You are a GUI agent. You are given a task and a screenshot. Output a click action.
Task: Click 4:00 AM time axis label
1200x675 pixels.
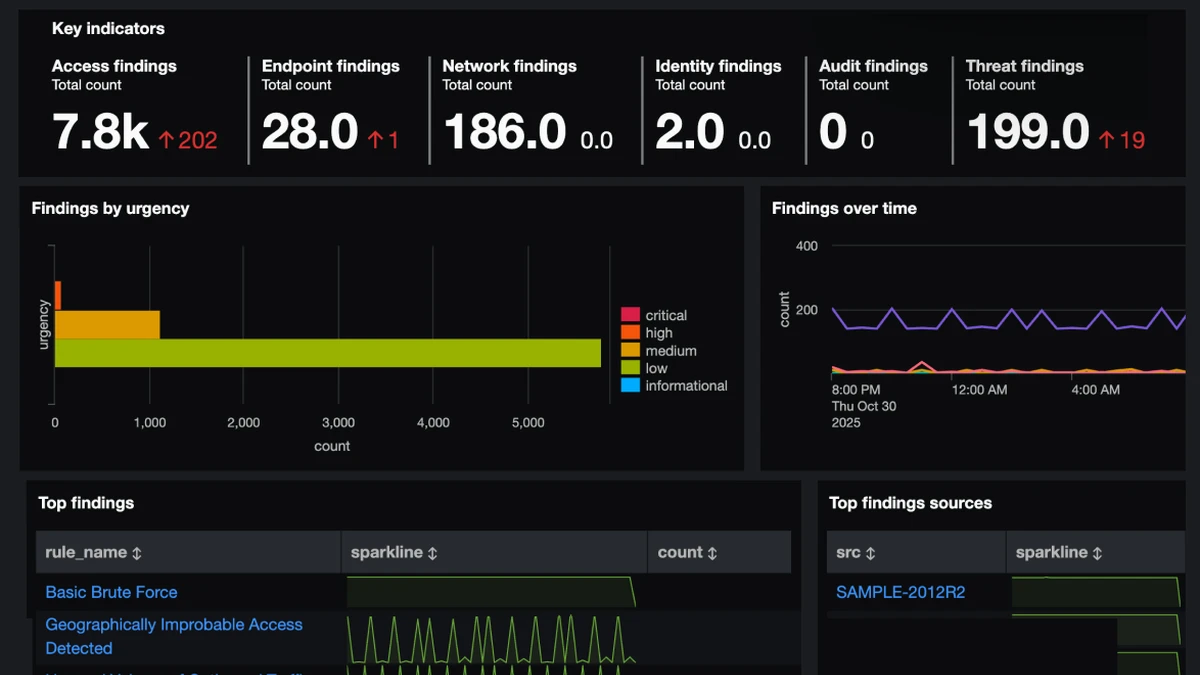tap(1095, 390)
